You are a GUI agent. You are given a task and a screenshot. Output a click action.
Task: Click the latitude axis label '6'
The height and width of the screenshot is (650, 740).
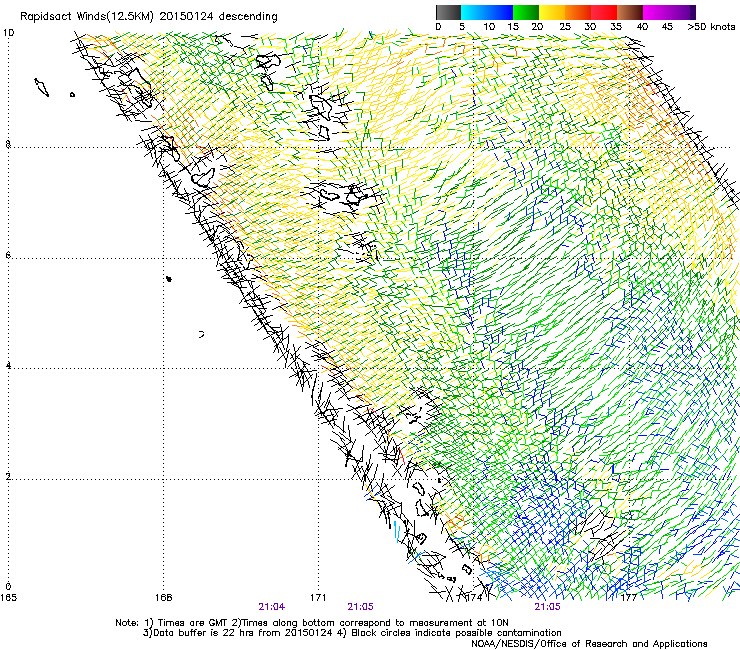click(x=8, y=255)
